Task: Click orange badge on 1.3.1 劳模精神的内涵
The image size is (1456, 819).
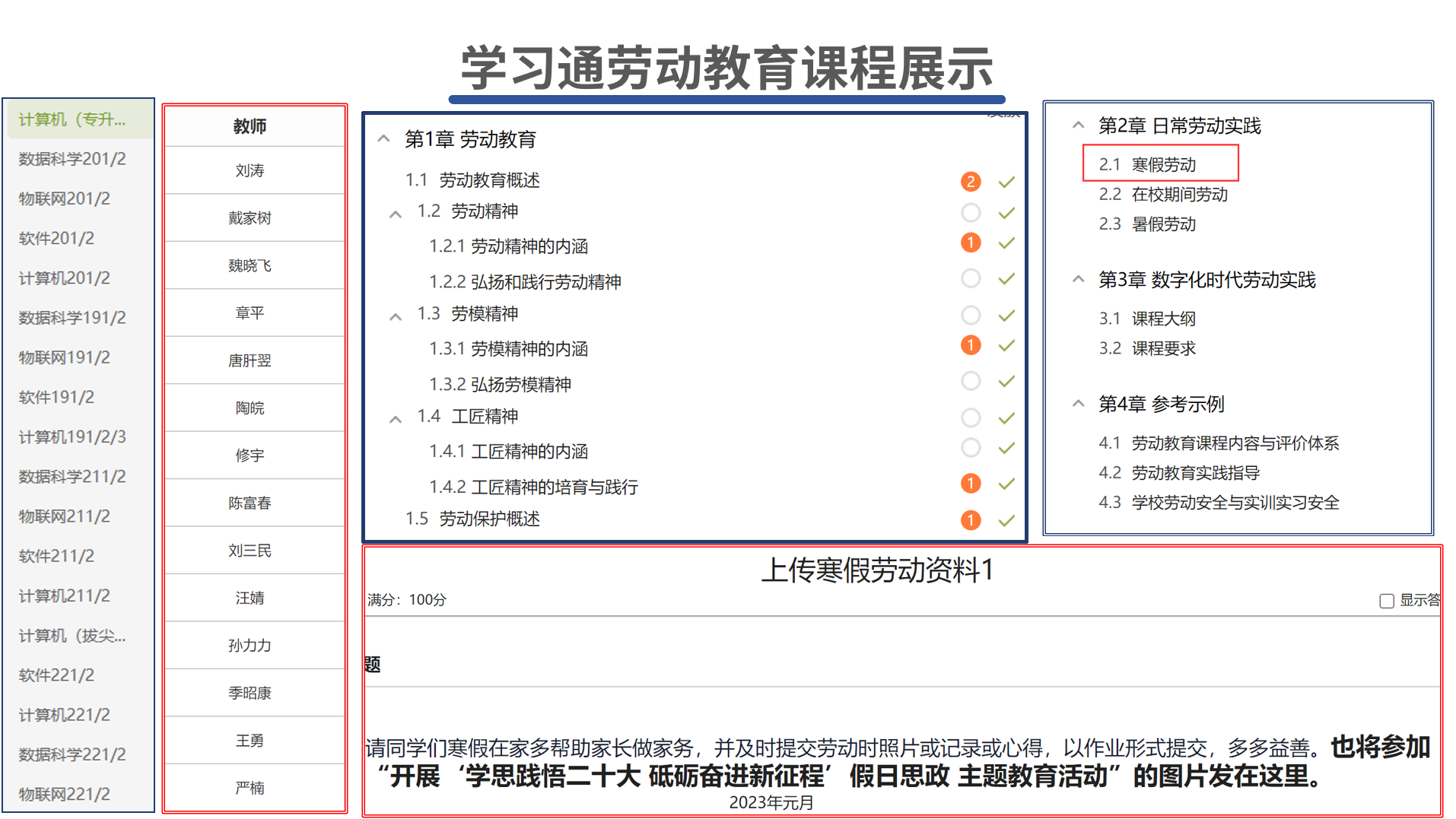Action: point(970,345)
